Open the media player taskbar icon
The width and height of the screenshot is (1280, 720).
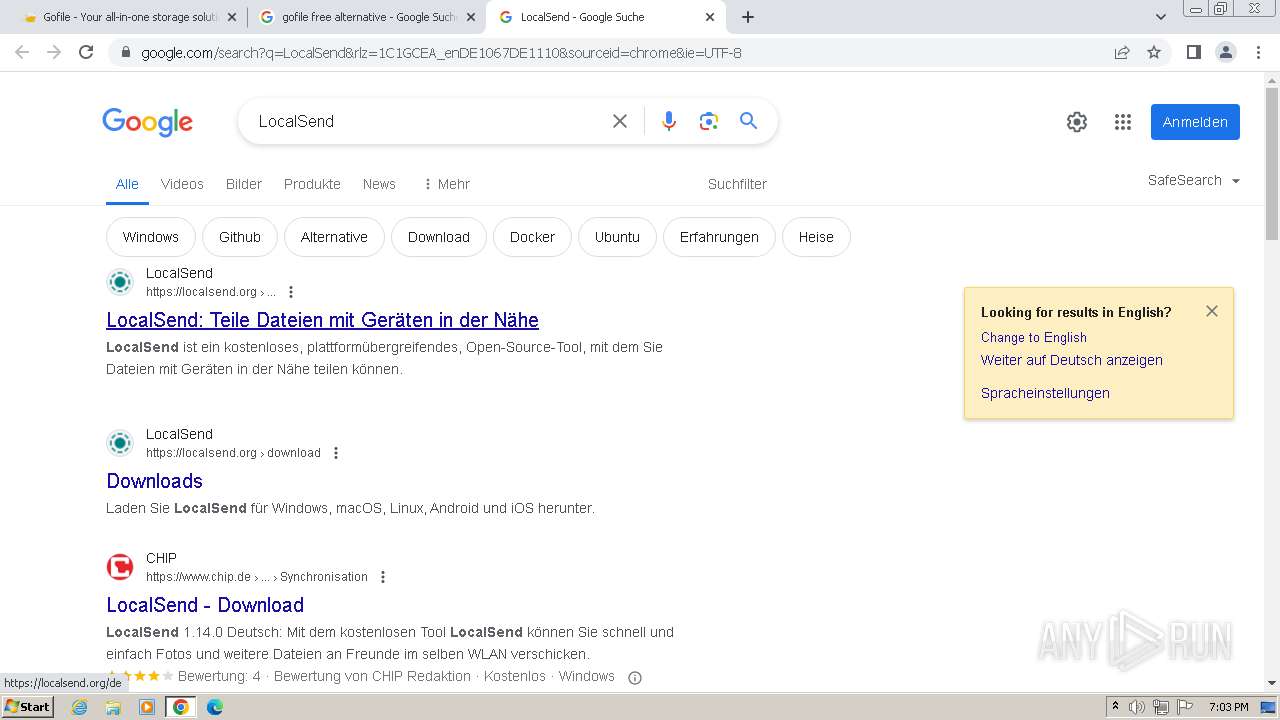pos(147,707)
